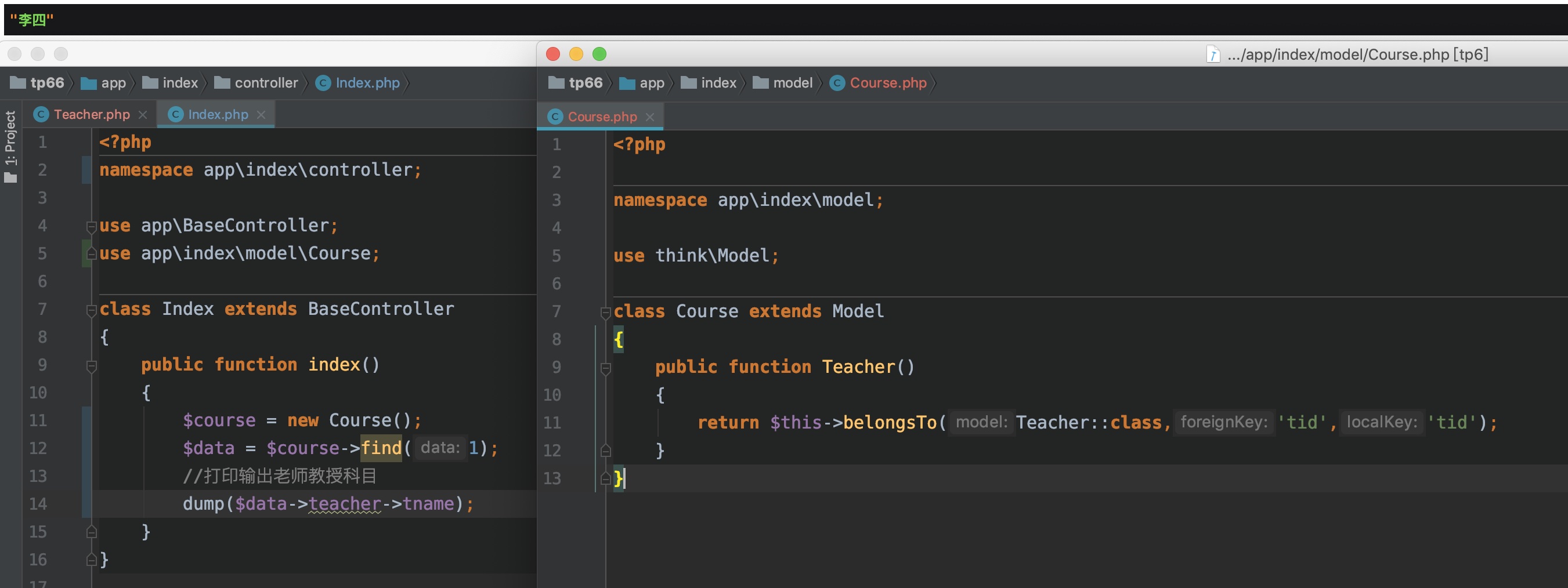Screen dimensions: 1568x588
Task: Click the fold end marker at line 15 in Index.php
Action: point(91,532)
